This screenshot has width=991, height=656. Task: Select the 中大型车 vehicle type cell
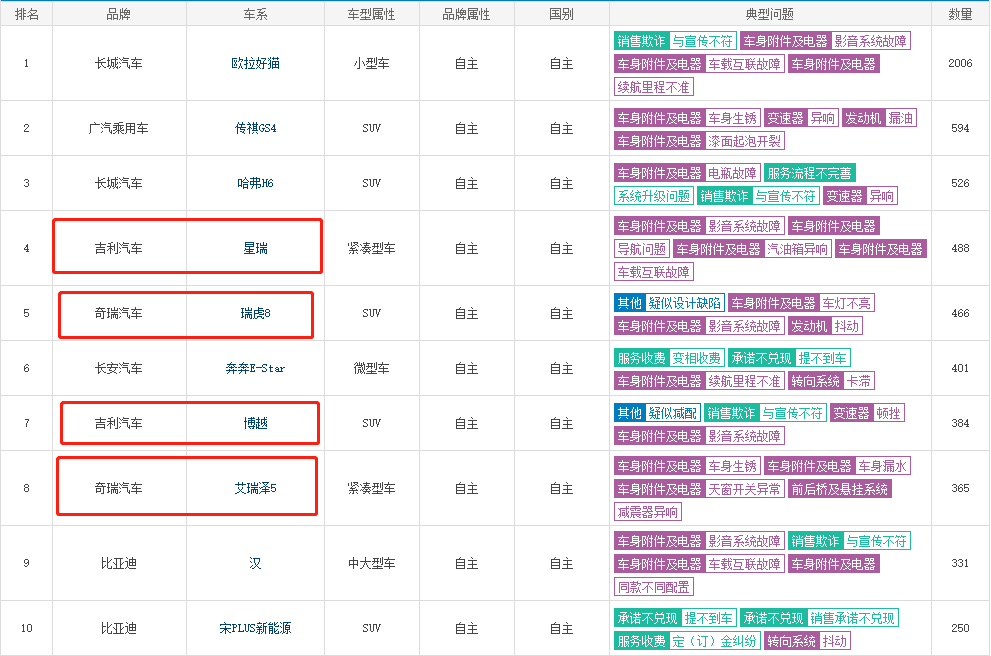(372, 564)
